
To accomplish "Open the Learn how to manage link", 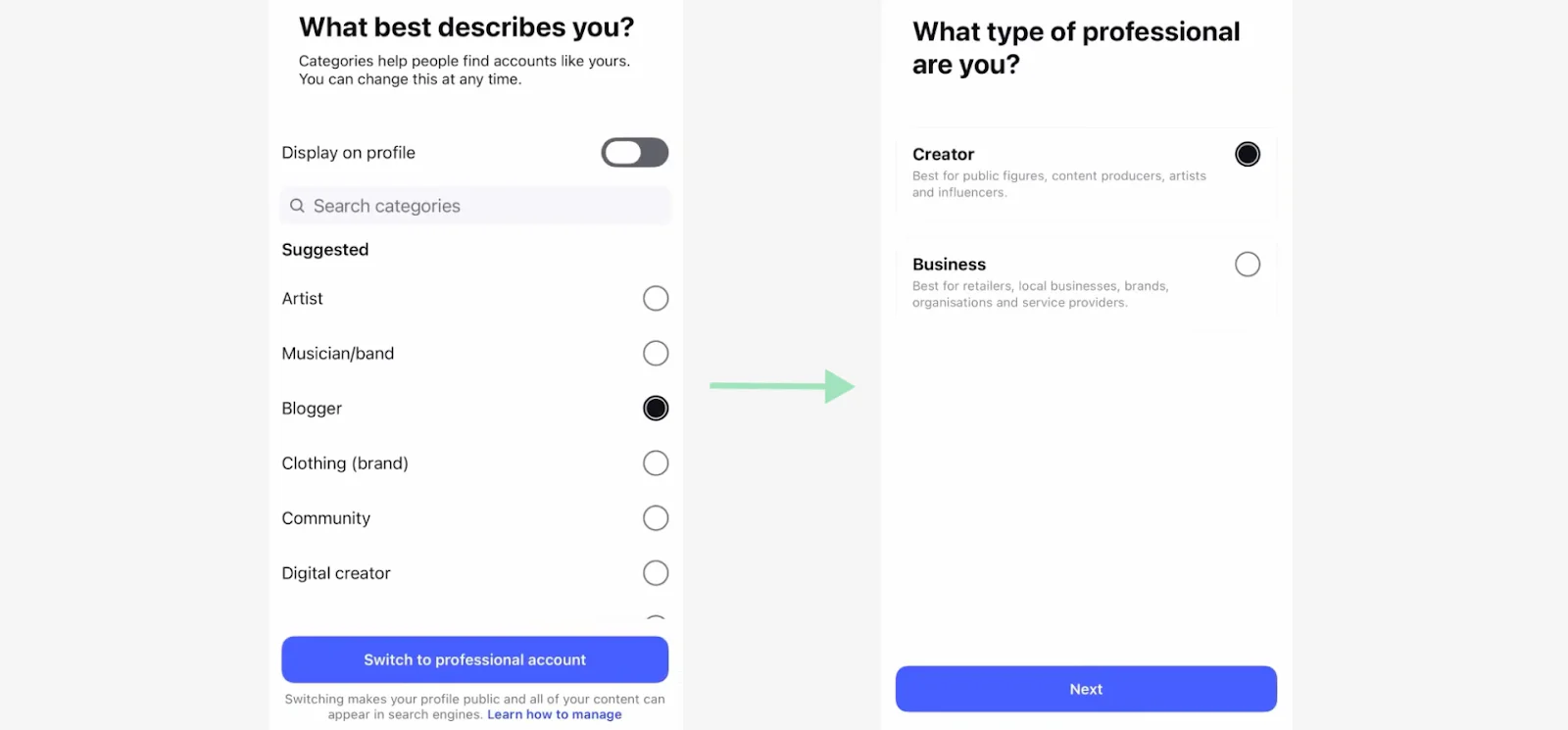I will [554, 714].
